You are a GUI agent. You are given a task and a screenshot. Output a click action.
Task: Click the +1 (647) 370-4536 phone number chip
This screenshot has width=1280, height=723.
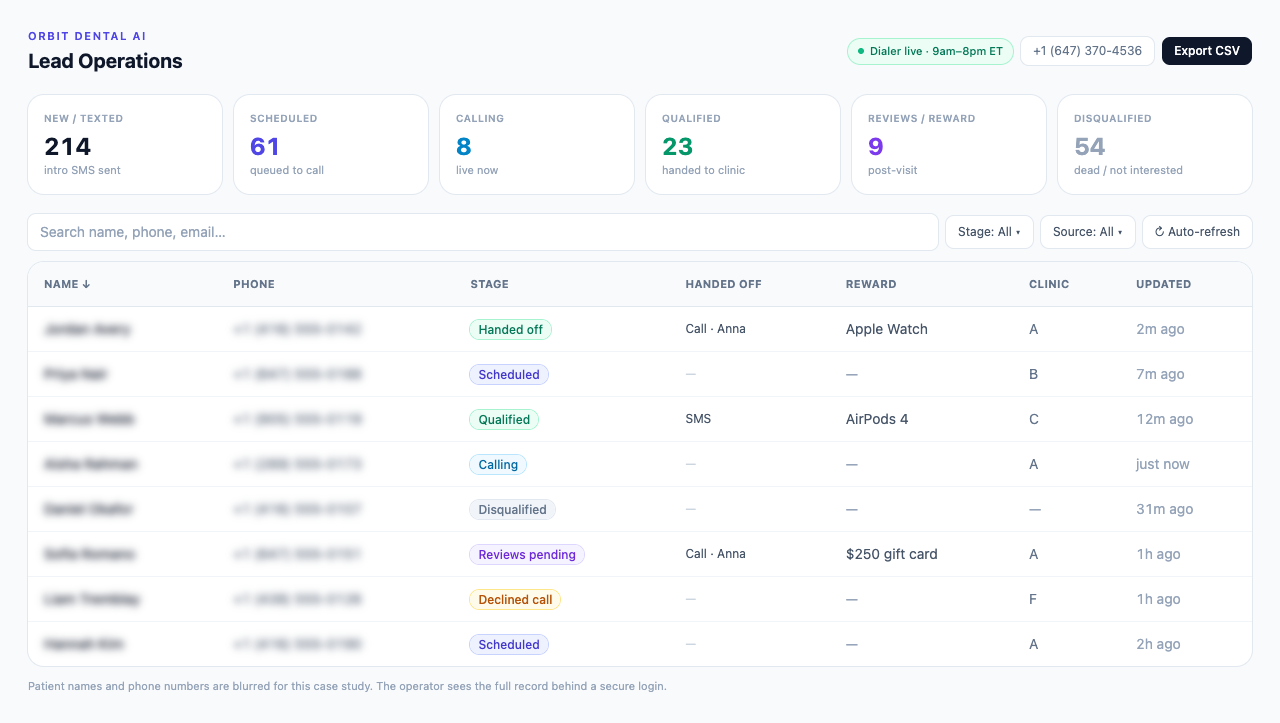tap(1087, 51)
